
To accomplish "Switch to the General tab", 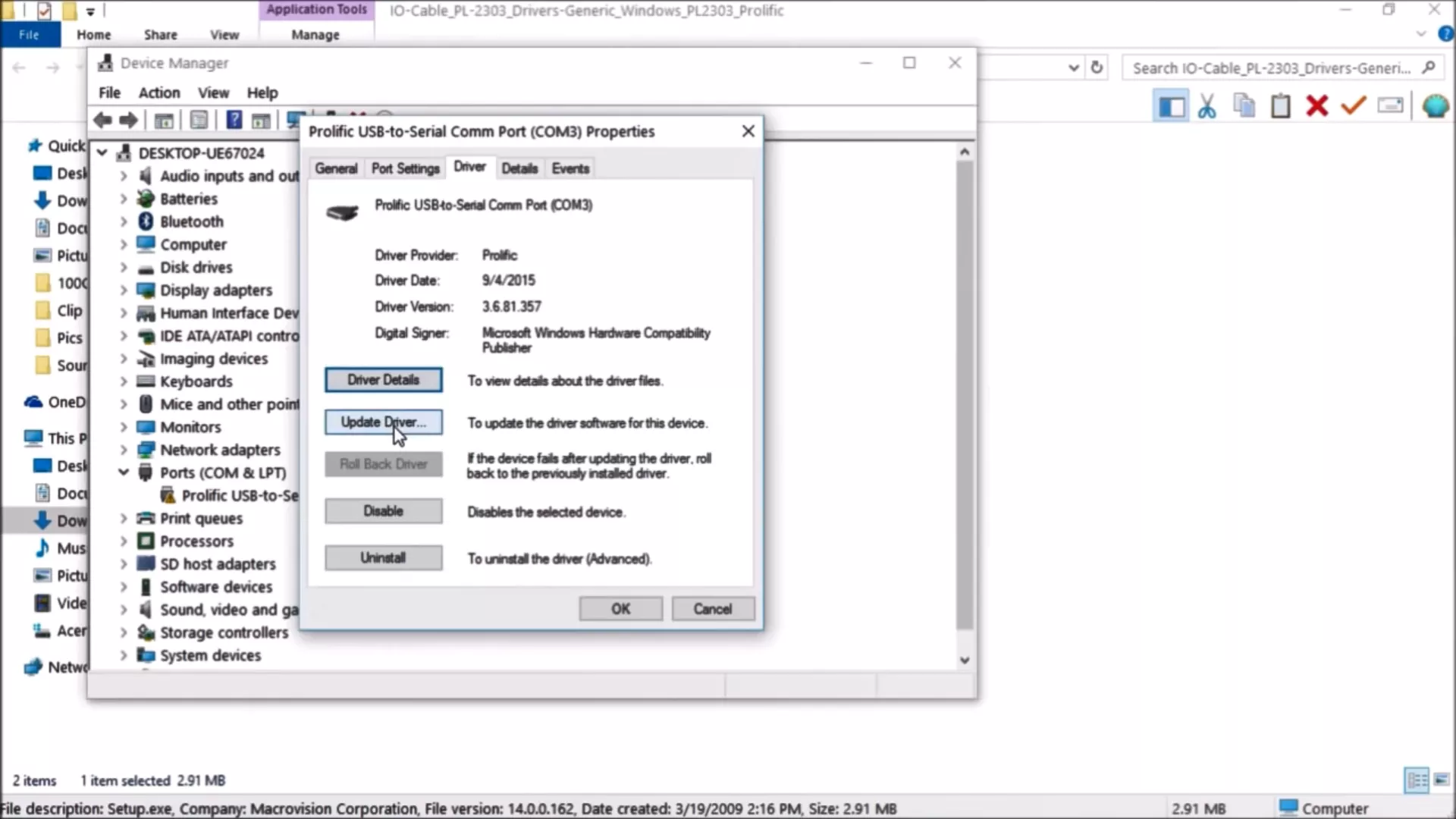I will [336, 168].
